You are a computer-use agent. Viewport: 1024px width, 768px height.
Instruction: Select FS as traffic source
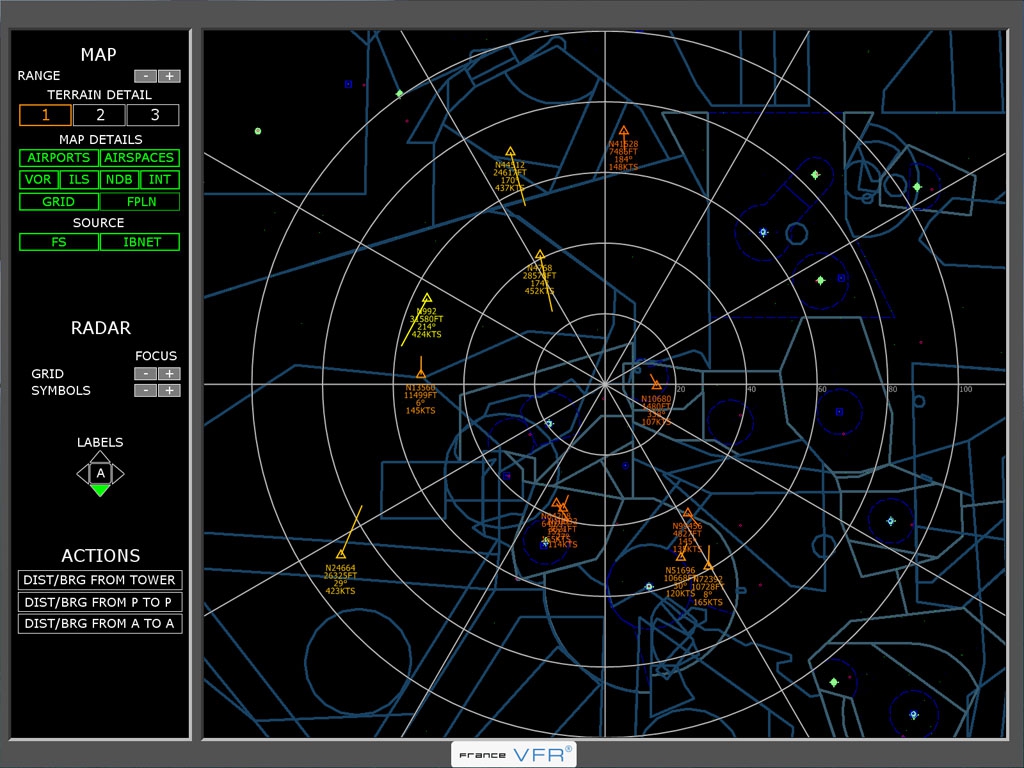(x=59, y=242)
